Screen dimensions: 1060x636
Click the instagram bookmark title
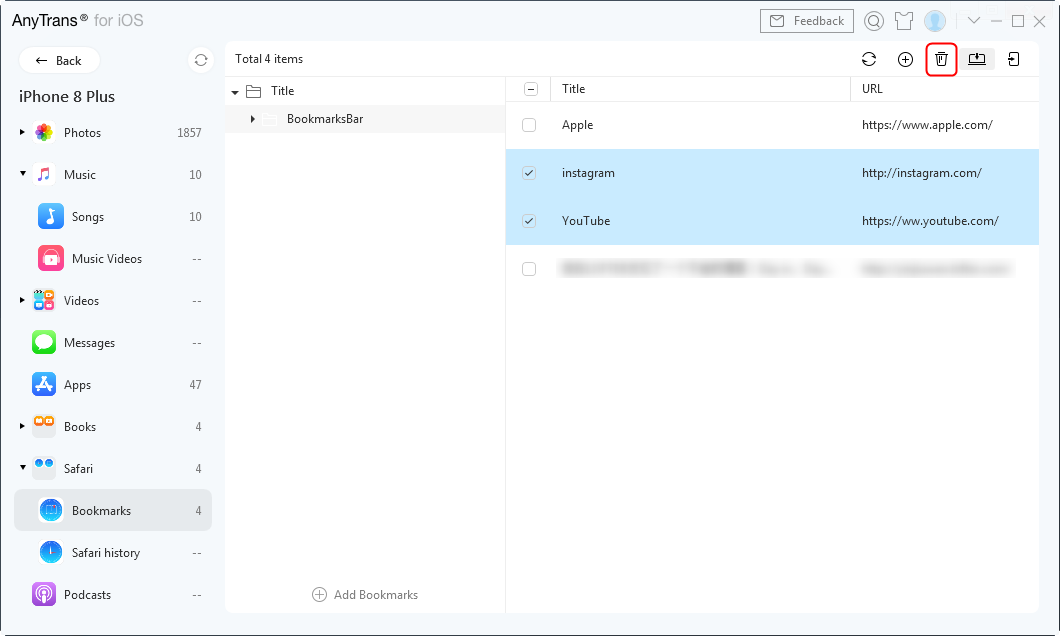point(588,173)
